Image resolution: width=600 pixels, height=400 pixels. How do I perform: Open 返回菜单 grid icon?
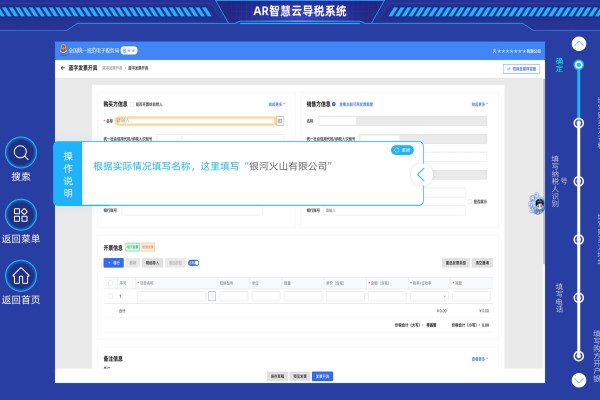tap(21, 215)
